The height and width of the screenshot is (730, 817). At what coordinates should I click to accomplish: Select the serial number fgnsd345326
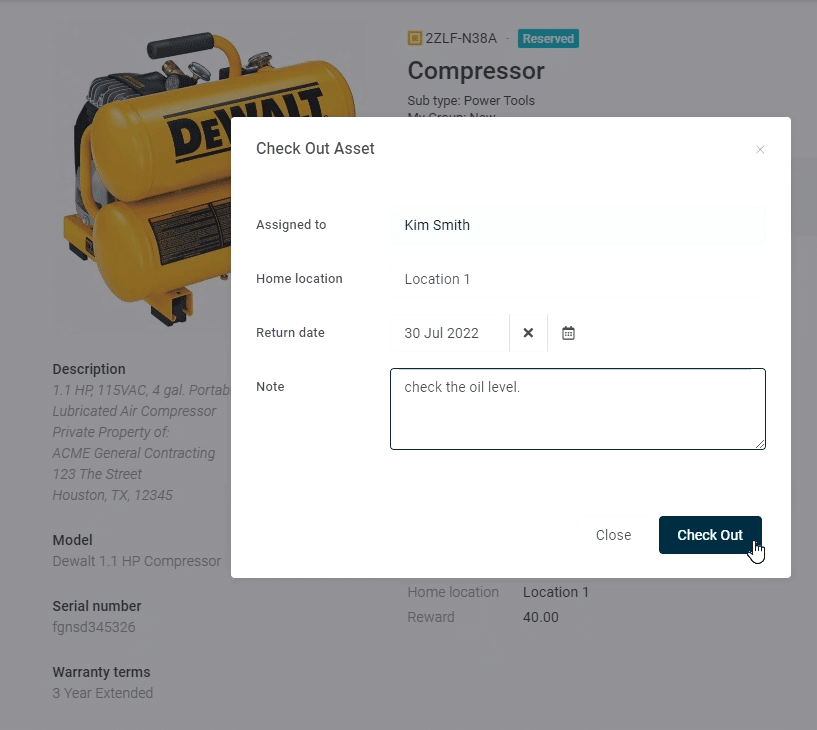[94, 627]
